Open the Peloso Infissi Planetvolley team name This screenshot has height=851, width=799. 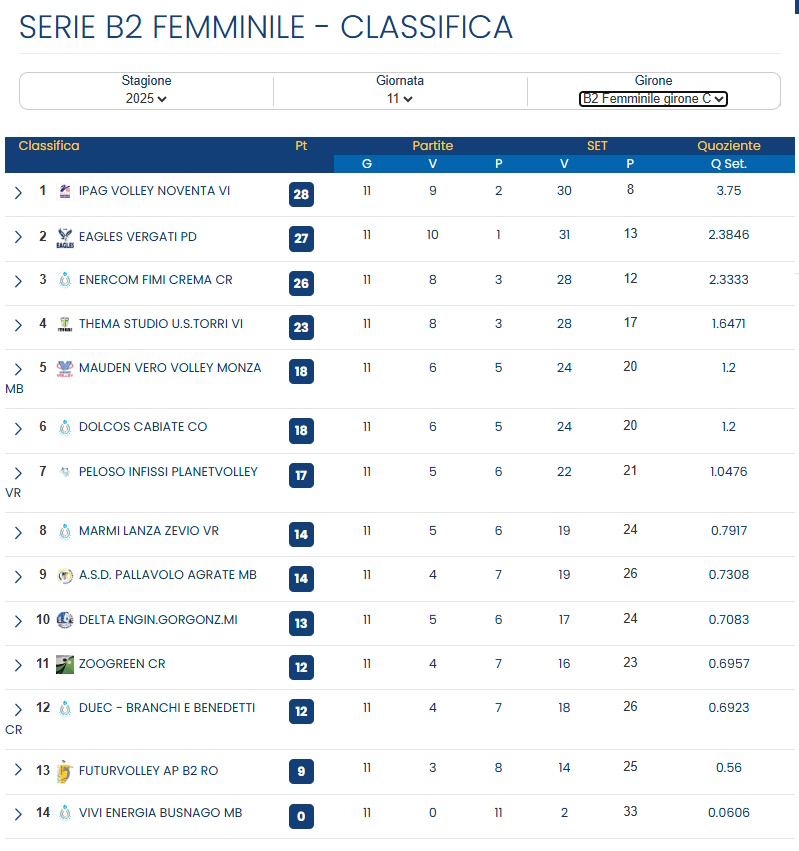(168, 472)
